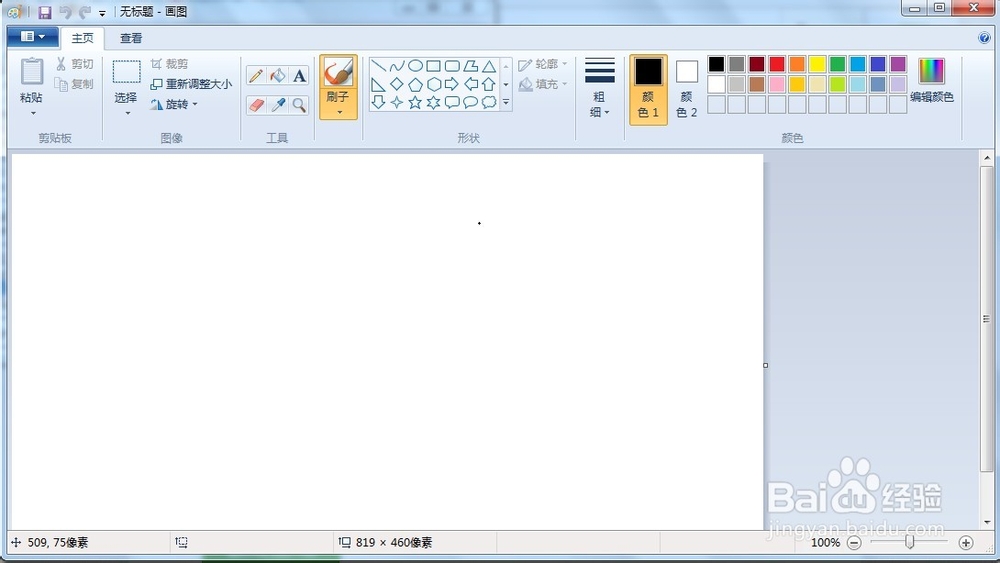Choose the Pentagon shape
The width and height of the screenshot is (1000, 563).
[415, 84]
